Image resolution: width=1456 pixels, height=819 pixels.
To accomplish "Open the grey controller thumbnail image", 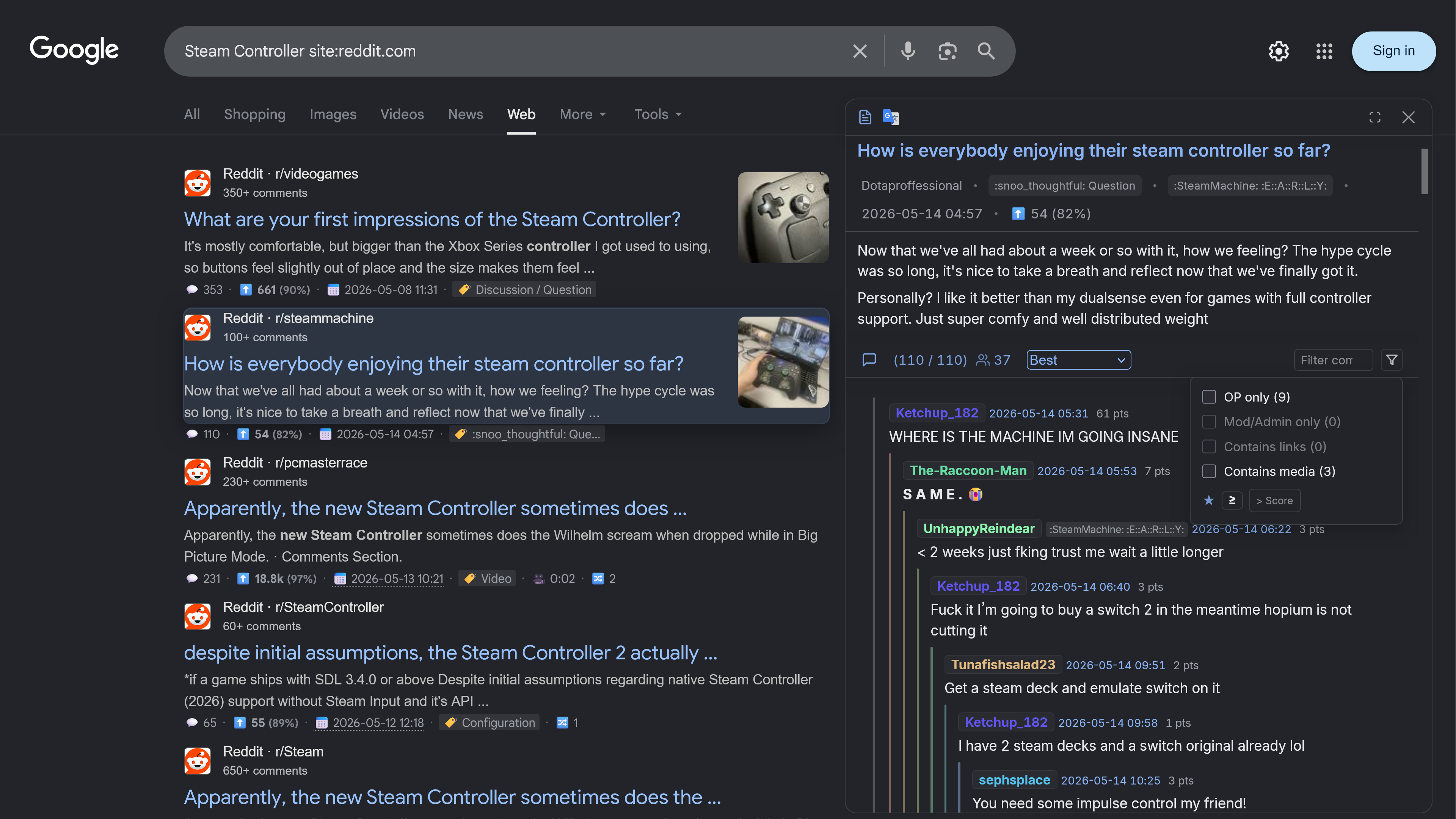I will pyautogui.click(x=783, y=218).
